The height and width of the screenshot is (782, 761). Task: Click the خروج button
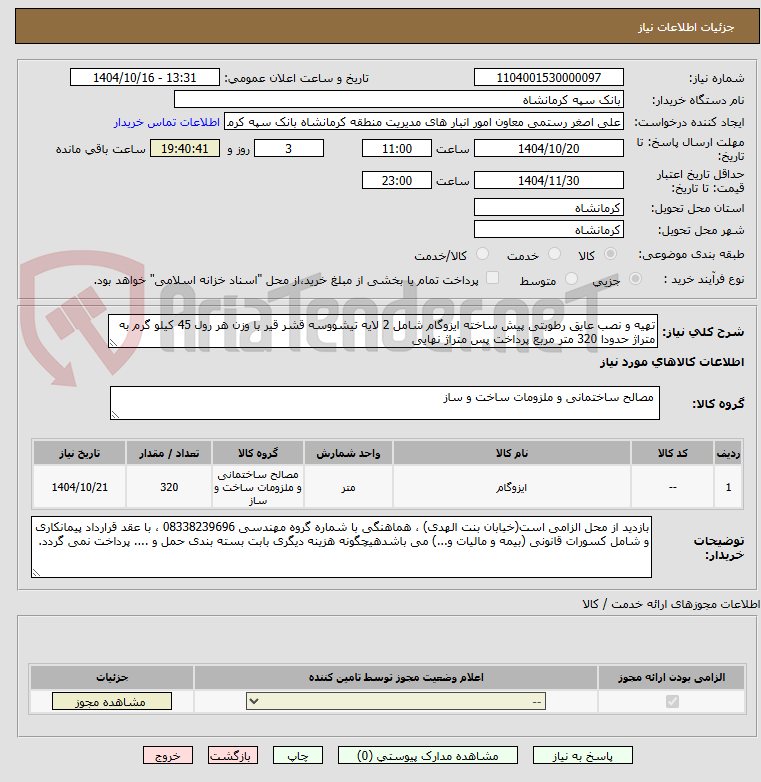168,756
